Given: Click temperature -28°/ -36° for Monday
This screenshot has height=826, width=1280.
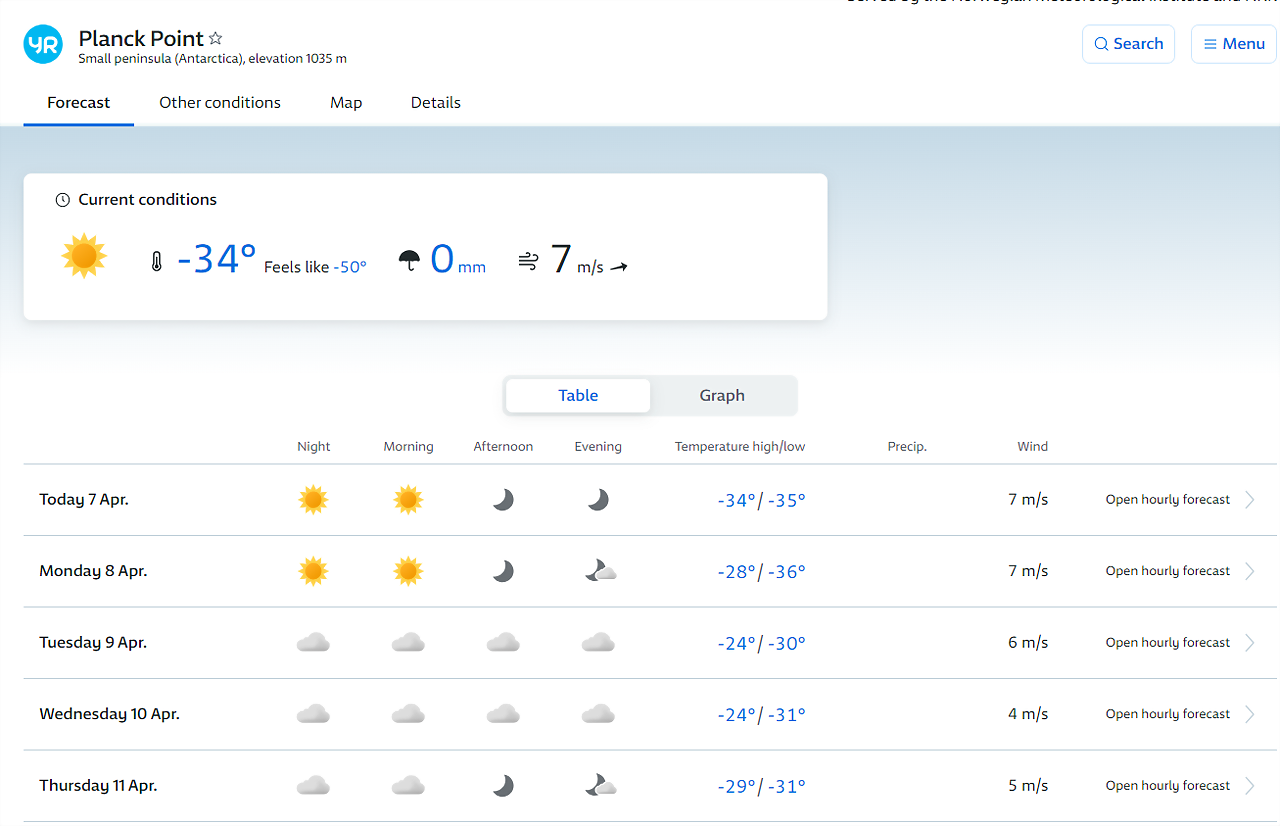Looking at the screenshot, I should (x=761, y=572).
